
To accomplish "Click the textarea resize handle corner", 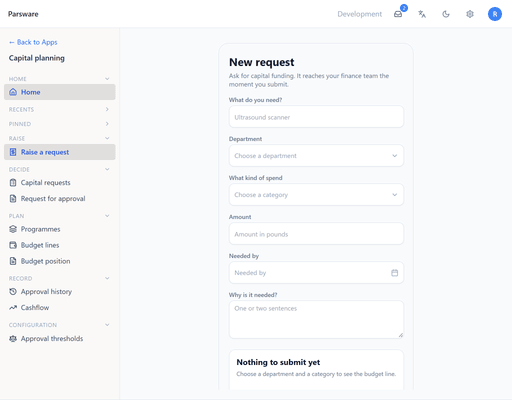I will coord(401,335).
